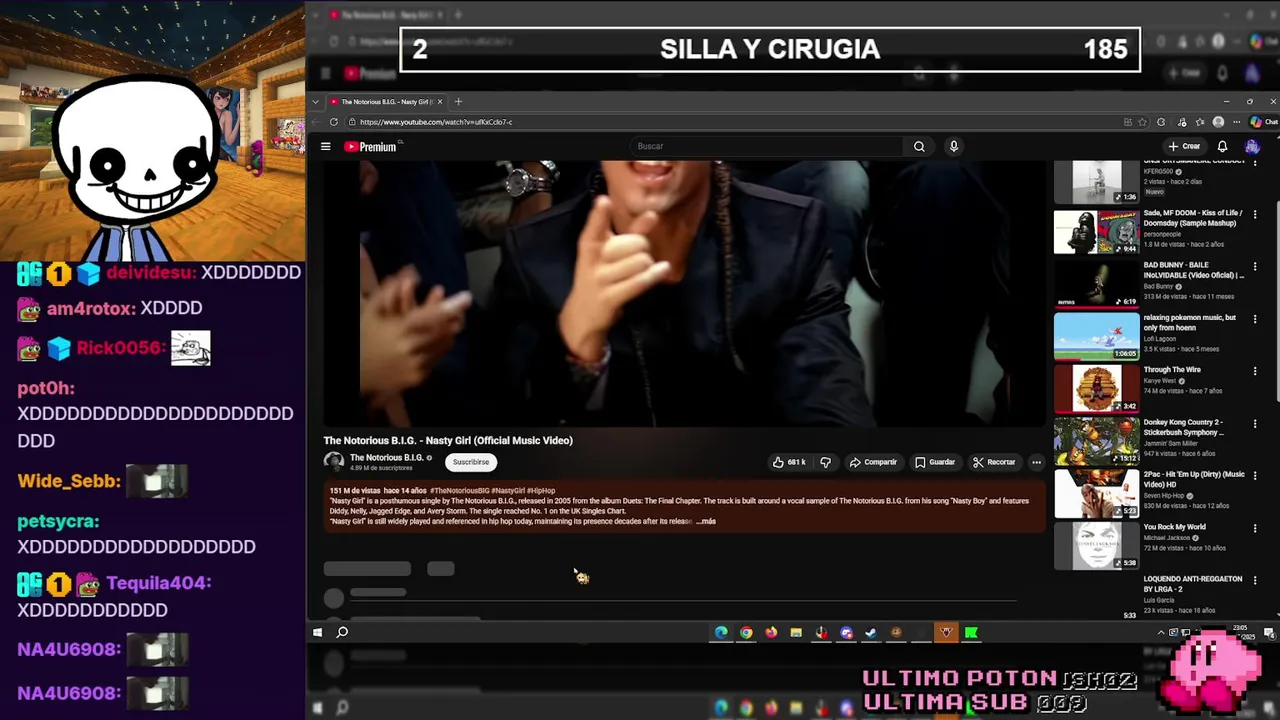
Task: Launch Microsoft Edge from the taskbar
Action: coord(721,632)
